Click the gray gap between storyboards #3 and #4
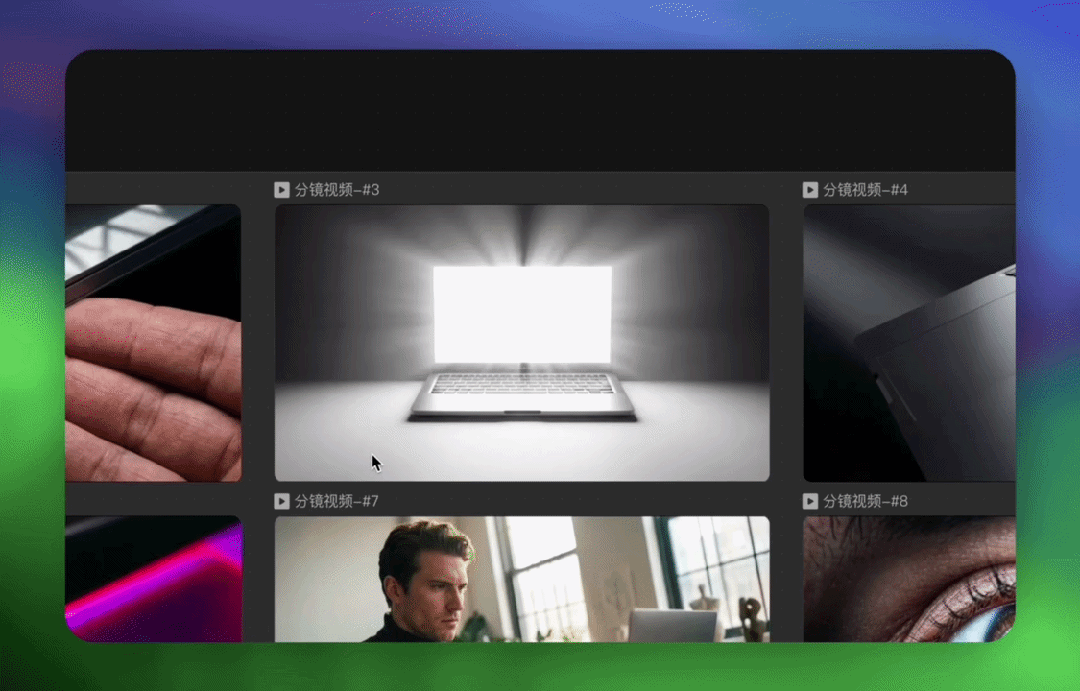1080x691 pixels. [786, 340]
